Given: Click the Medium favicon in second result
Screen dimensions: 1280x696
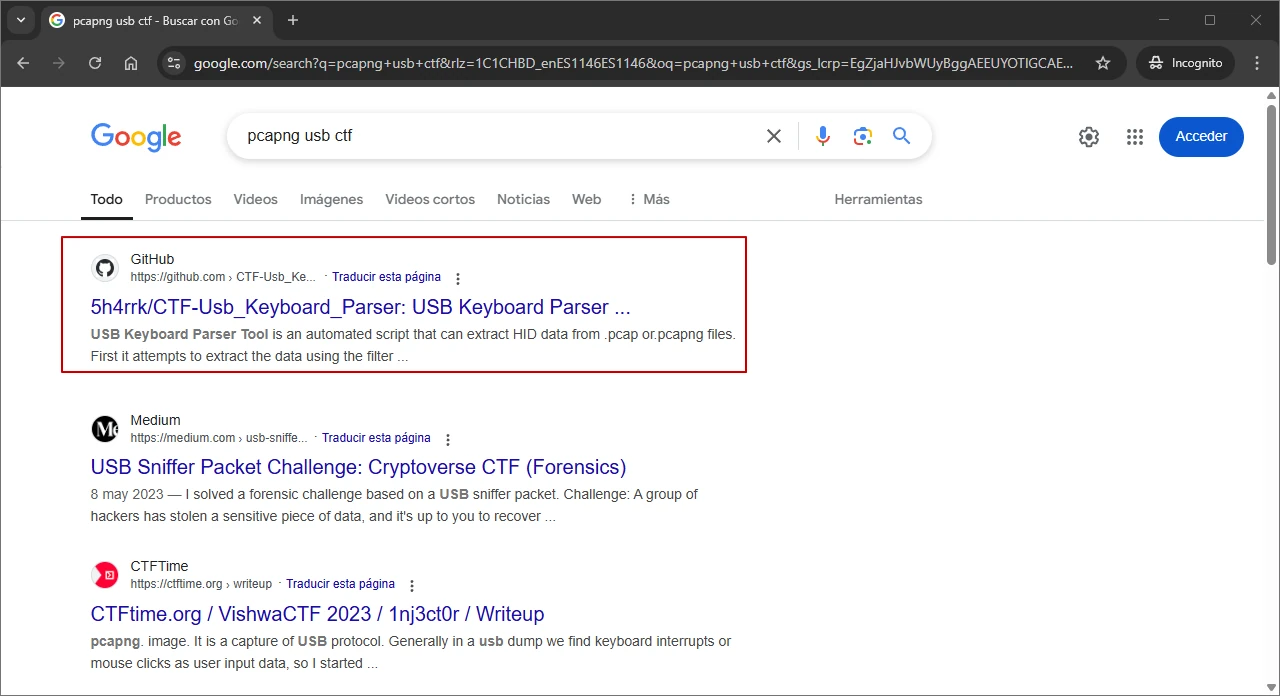Looking at the screenshot, I should click(x=105, y=429).
